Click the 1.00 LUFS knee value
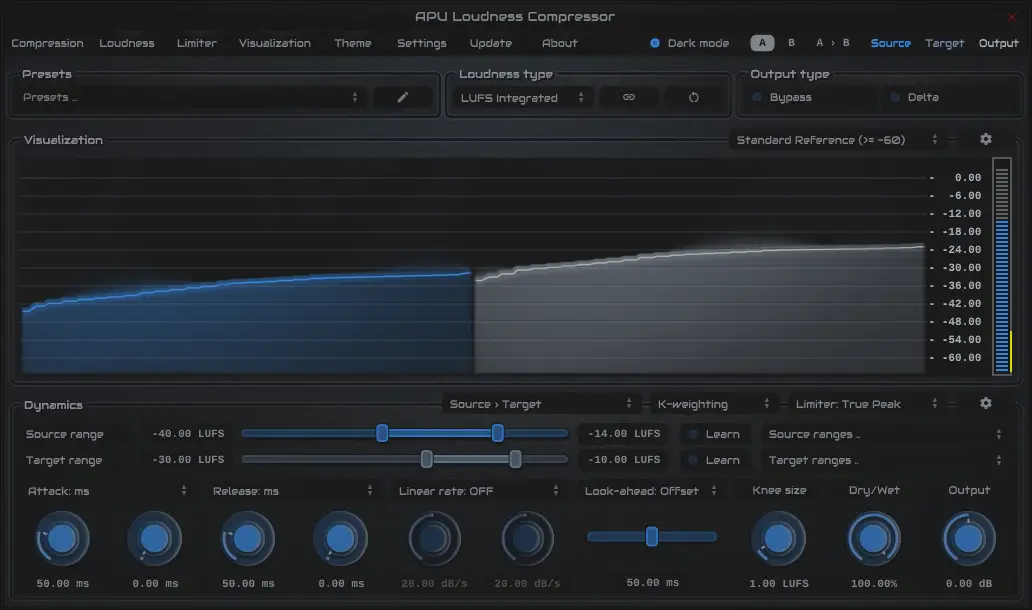 pyautogui.click(x=779, y=584)
